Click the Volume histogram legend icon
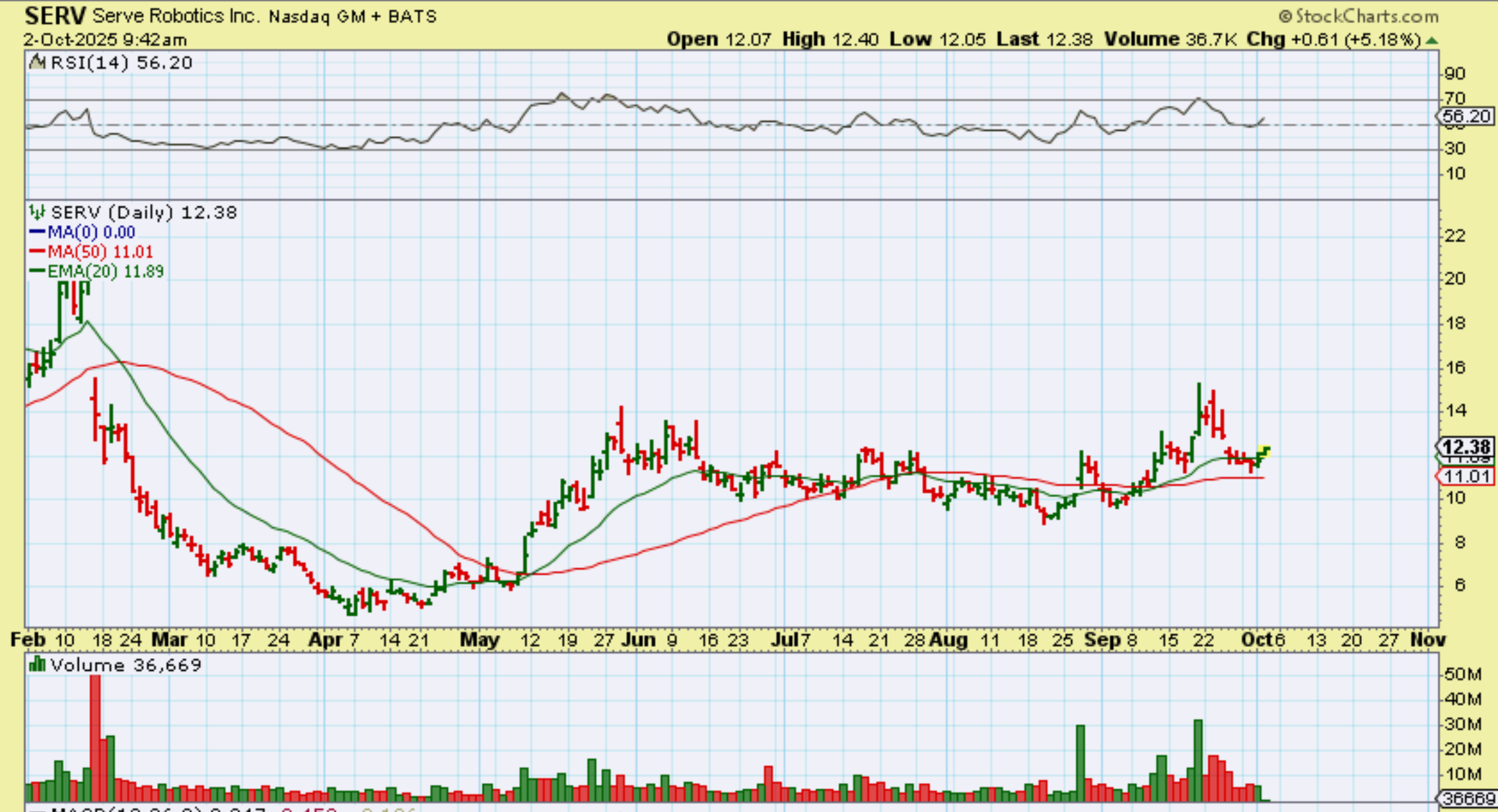Image resolution: width=1498 pixels, height=812 pixels. tap(37, 664)
